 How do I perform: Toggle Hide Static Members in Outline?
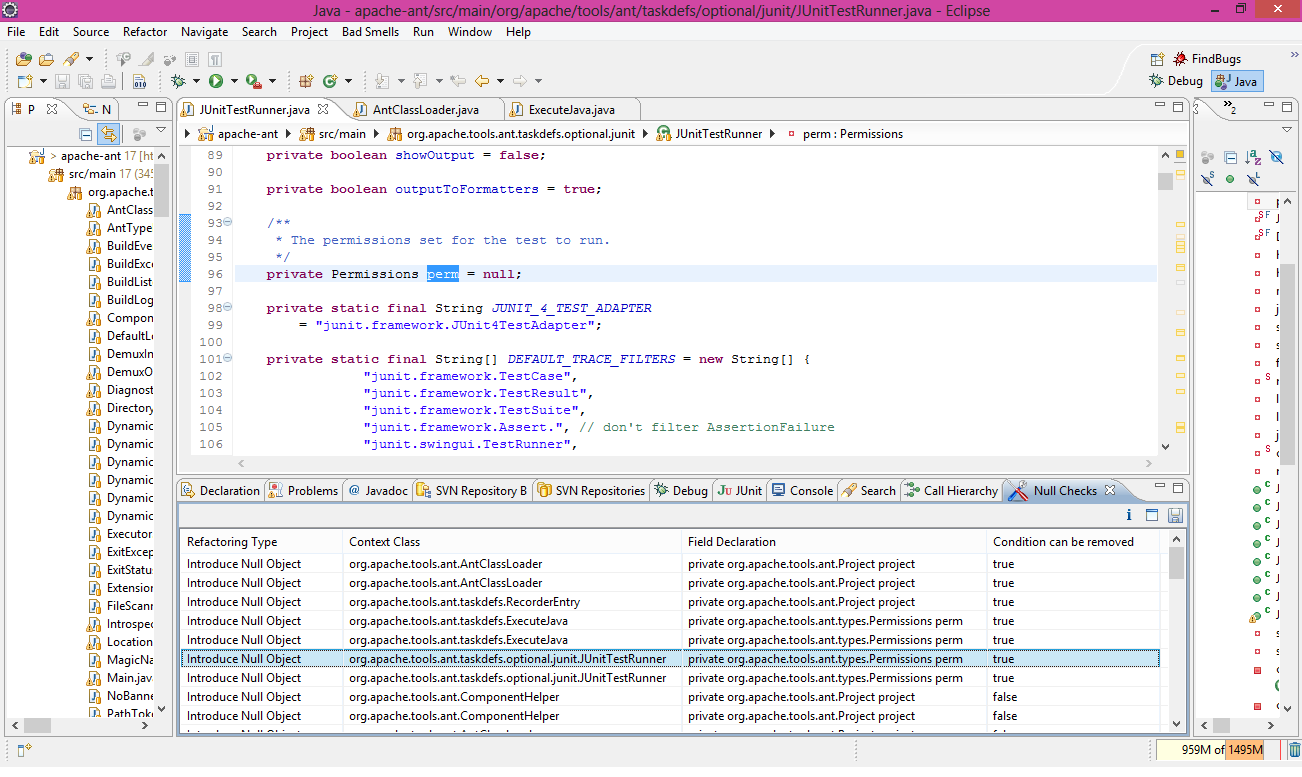[x=1207, y=179]
